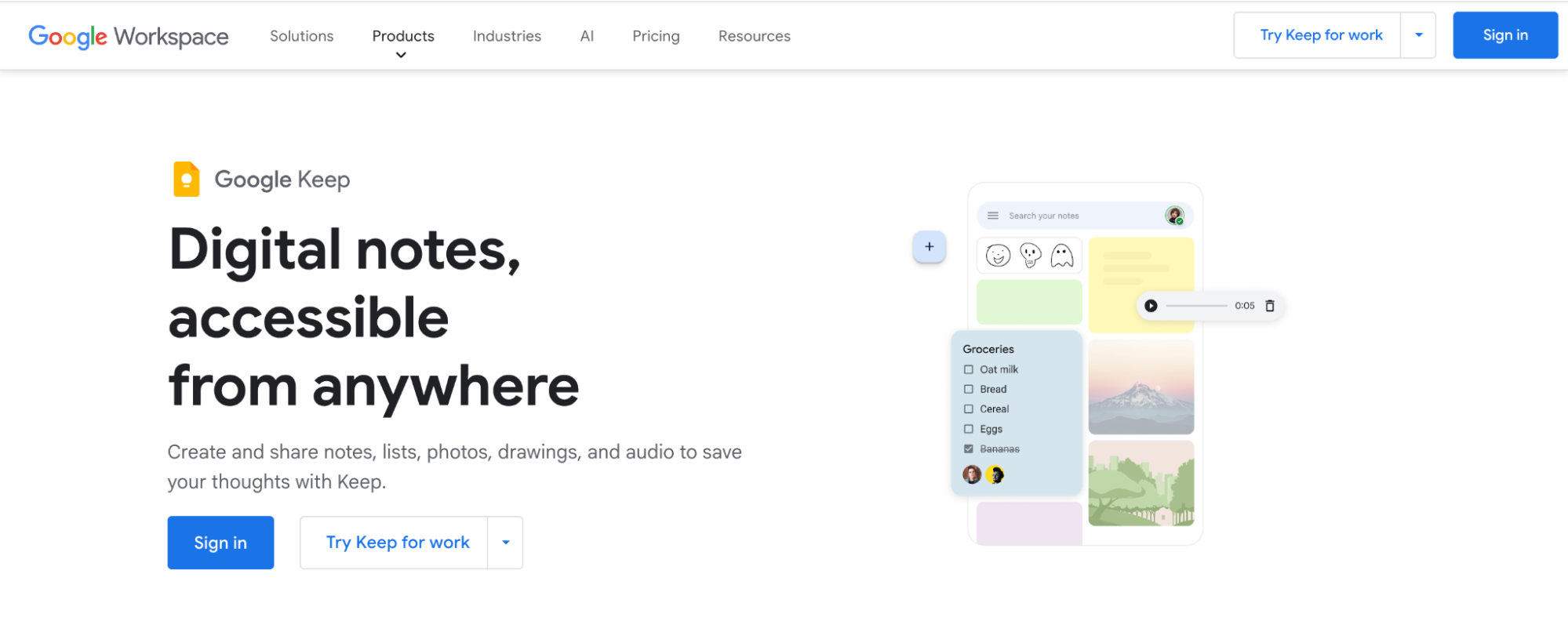1568x621 pixels.
Task: Open the mountain photo note
Action: [x=1141, y=387]
